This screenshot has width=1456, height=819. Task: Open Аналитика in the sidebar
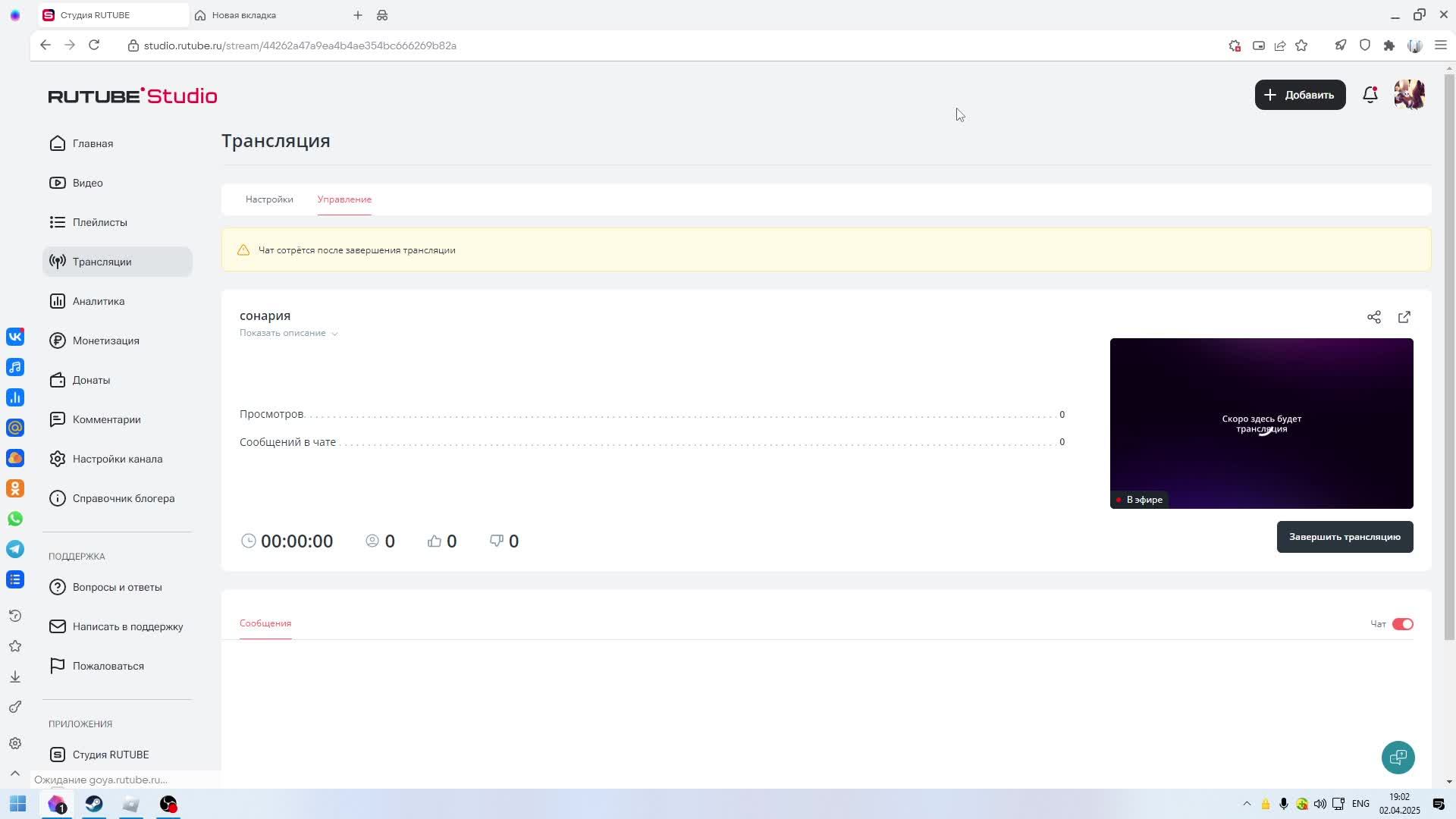coord(99,301)
